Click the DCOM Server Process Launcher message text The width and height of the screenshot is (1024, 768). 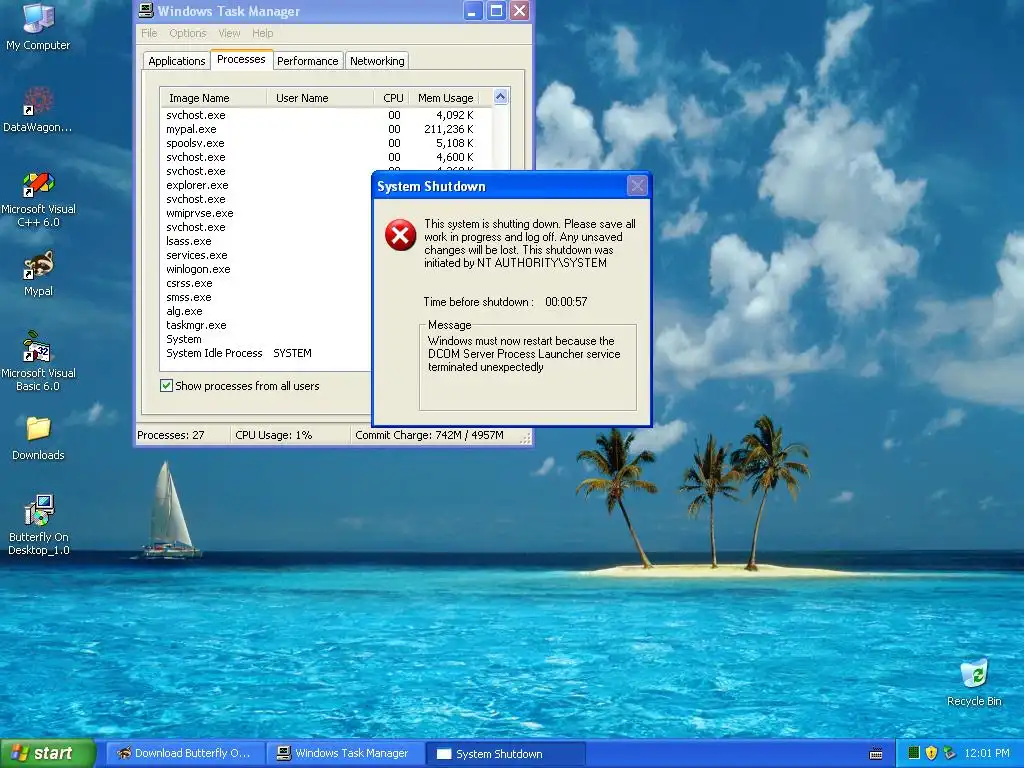click(524, 354)
